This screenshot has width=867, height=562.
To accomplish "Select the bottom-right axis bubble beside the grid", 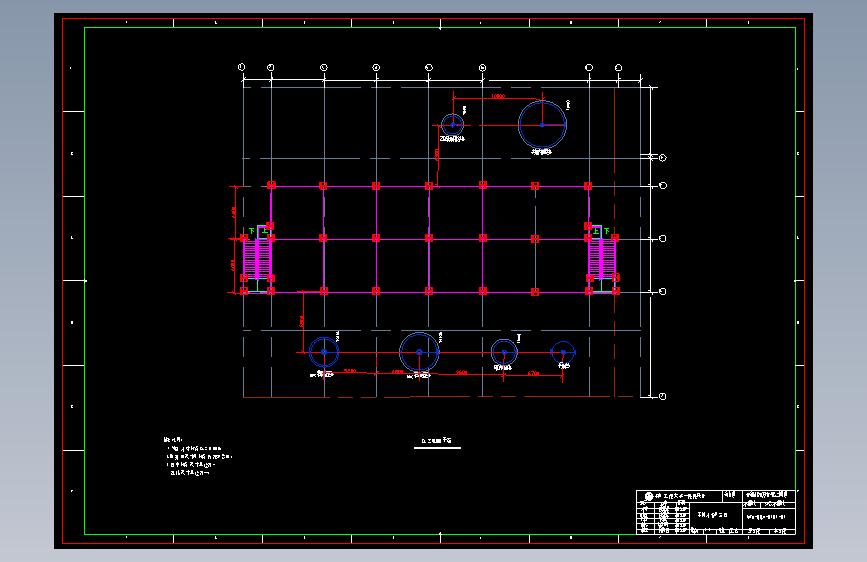I will coord(662,396).
